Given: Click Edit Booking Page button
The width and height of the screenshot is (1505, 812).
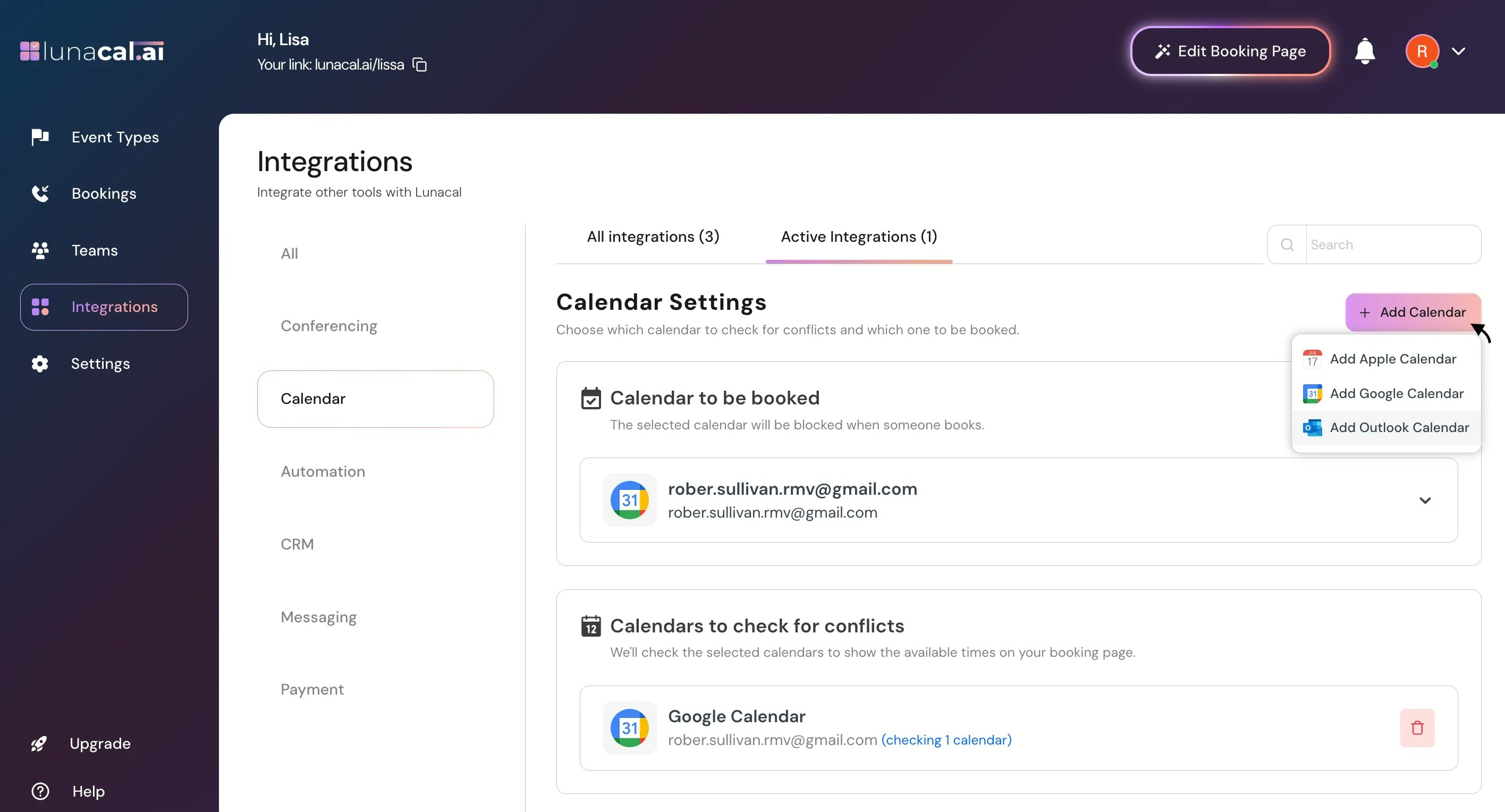Looking at the screenshot, I should tap(1230, 52).
